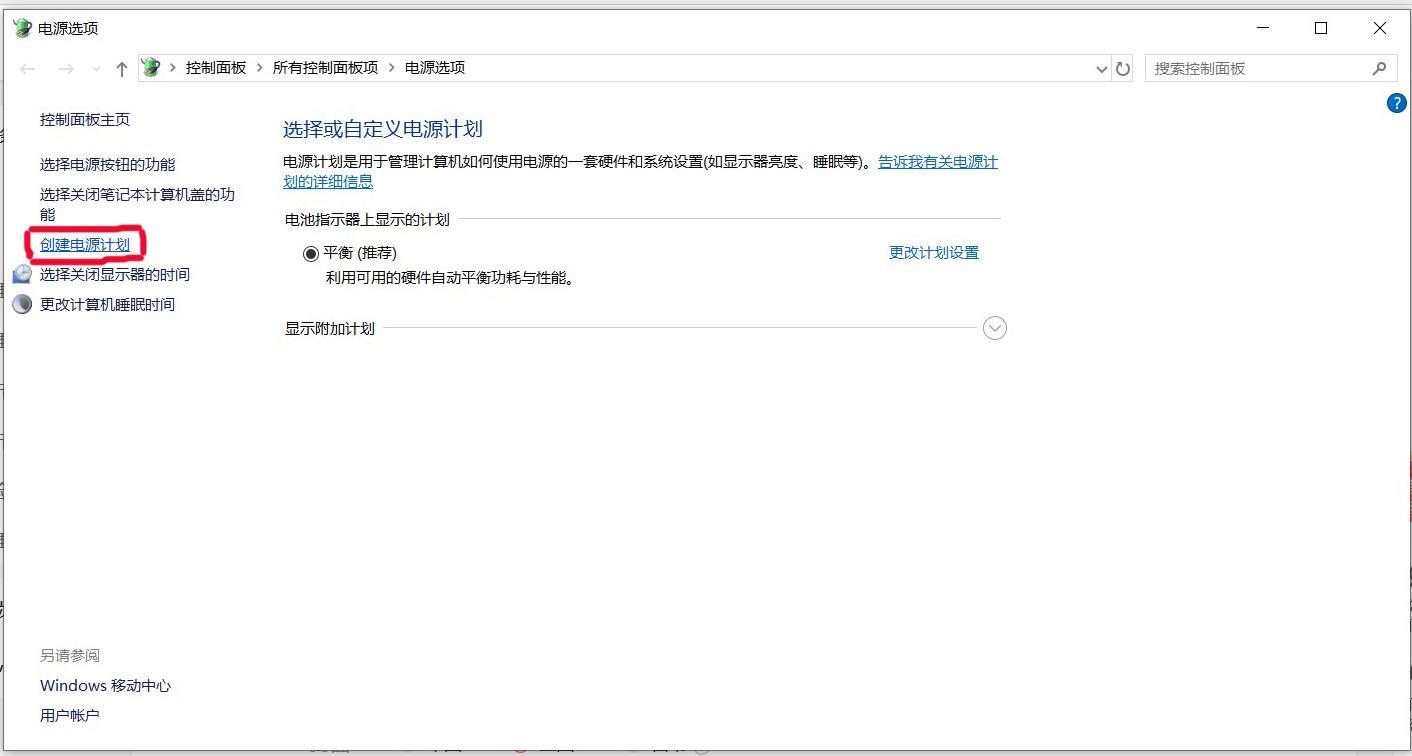Open the blue help question mark
The height and width of the screenshot is (756, 1412).
1397,103
